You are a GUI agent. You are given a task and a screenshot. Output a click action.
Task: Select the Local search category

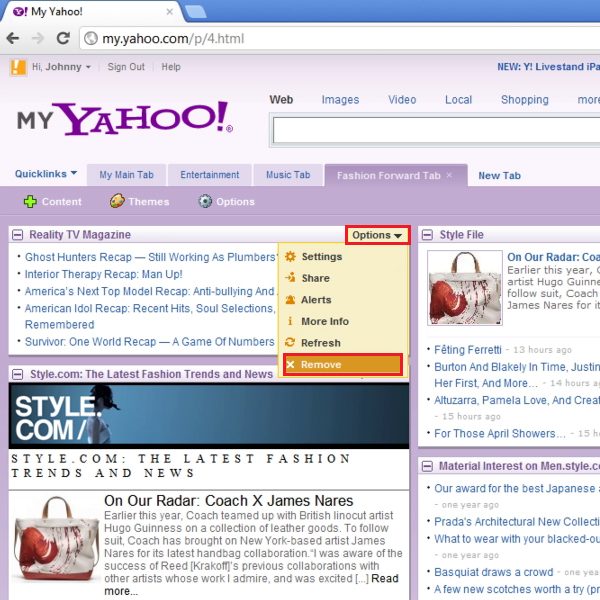point(458,100)
